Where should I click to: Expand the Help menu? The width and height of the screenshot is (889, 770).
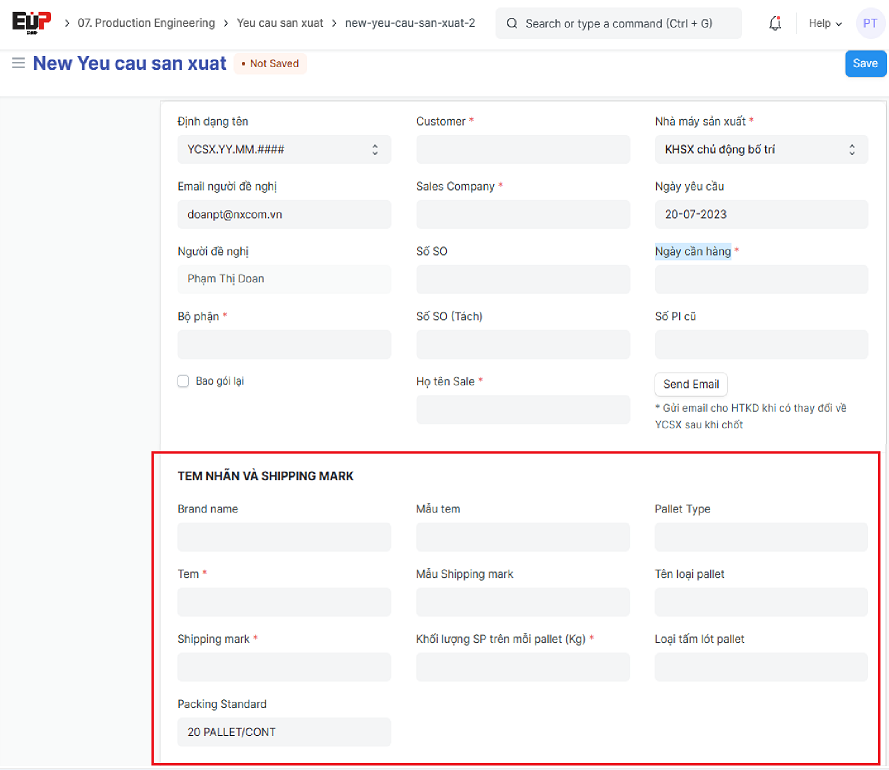825,23
